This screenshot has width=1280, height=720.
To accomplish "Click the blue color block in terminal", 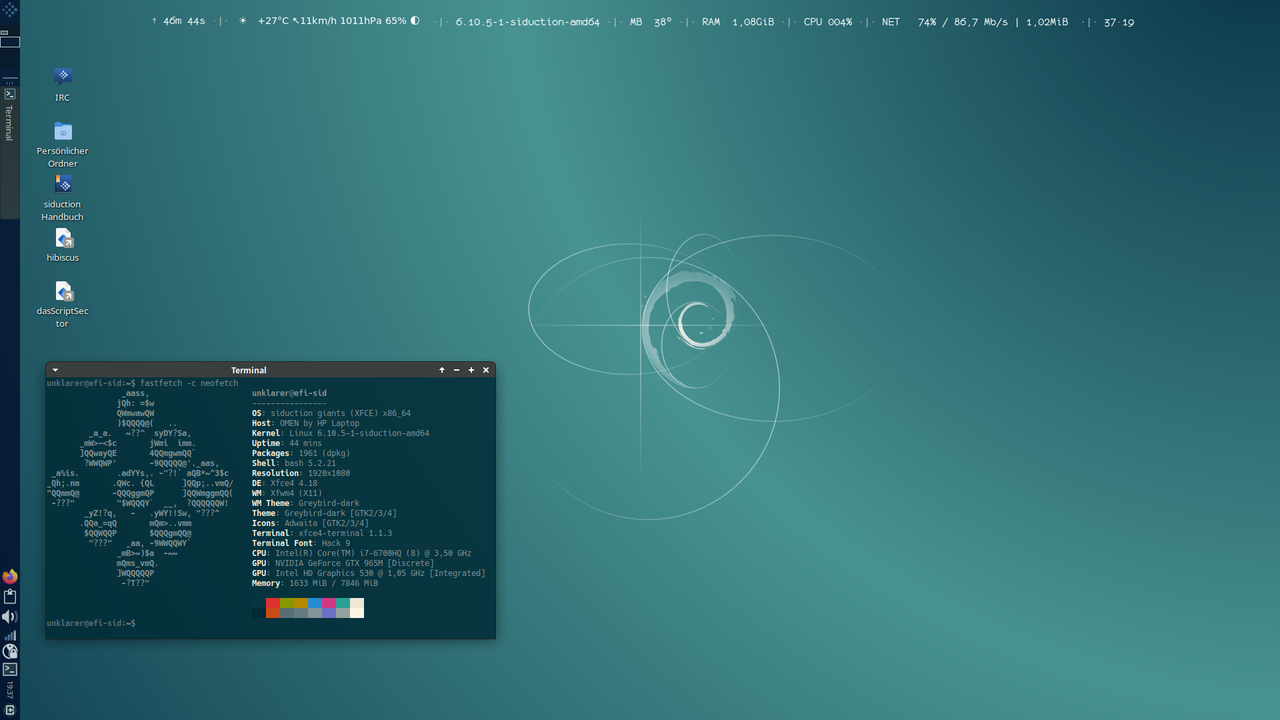I will (x=315, y=603).
